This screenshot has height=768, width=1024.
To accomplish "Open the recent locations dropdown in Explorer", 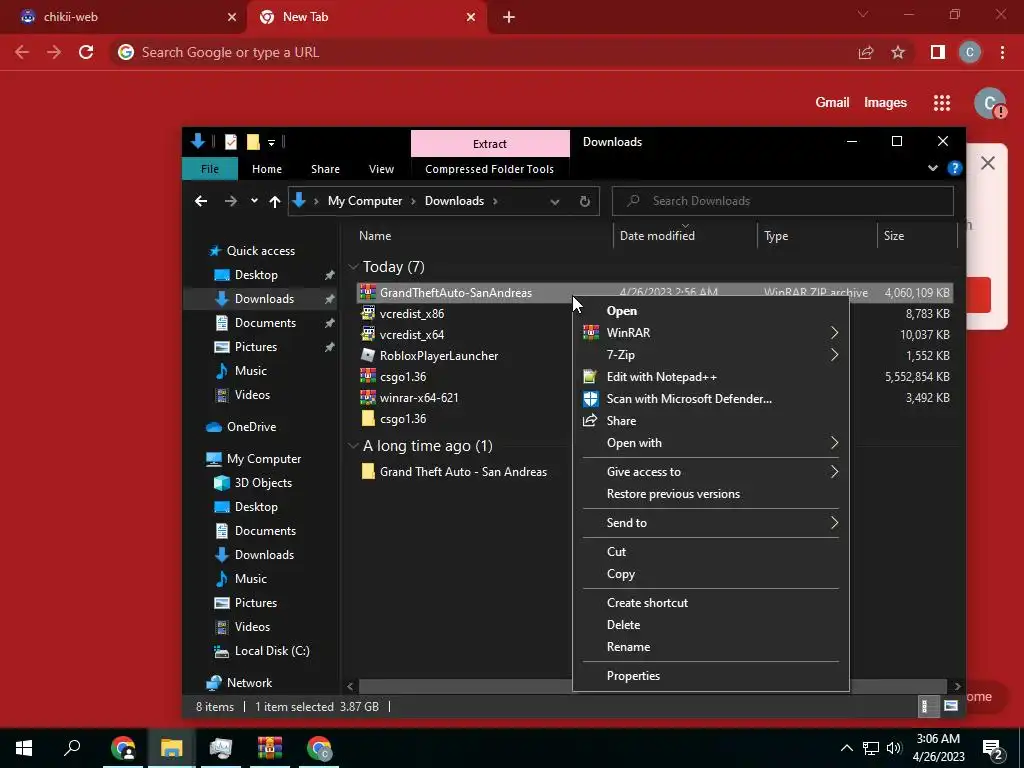I will [x=254, y=201].
